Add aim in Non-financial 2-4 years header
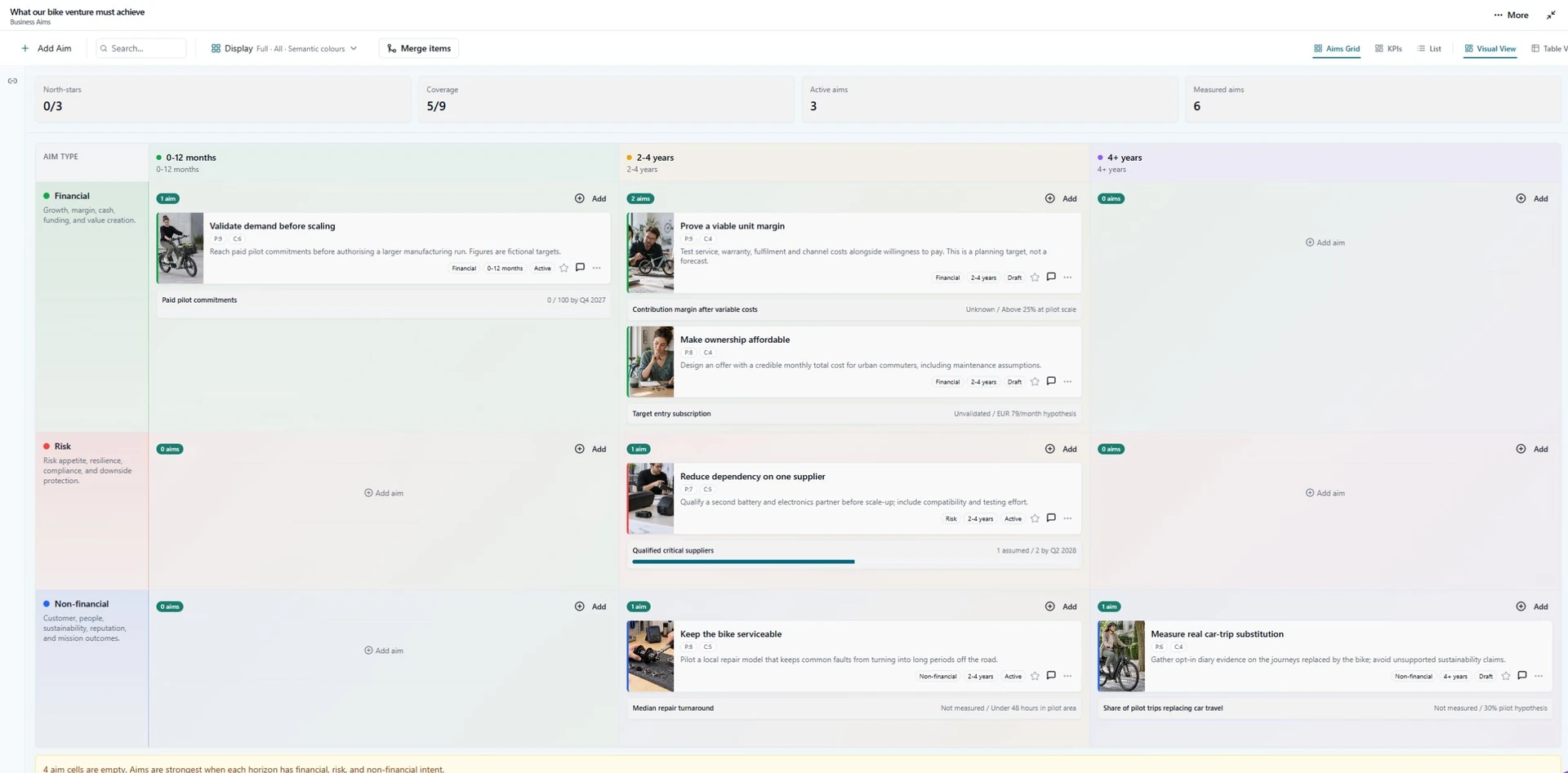 pos(1061,606)
